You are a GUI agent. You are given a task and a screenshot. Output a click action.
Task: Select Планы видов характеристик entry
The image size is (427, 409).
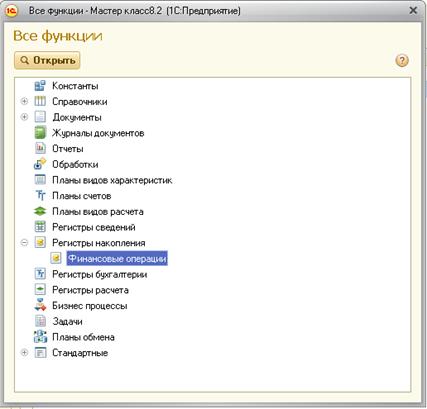tap(112, 180)
